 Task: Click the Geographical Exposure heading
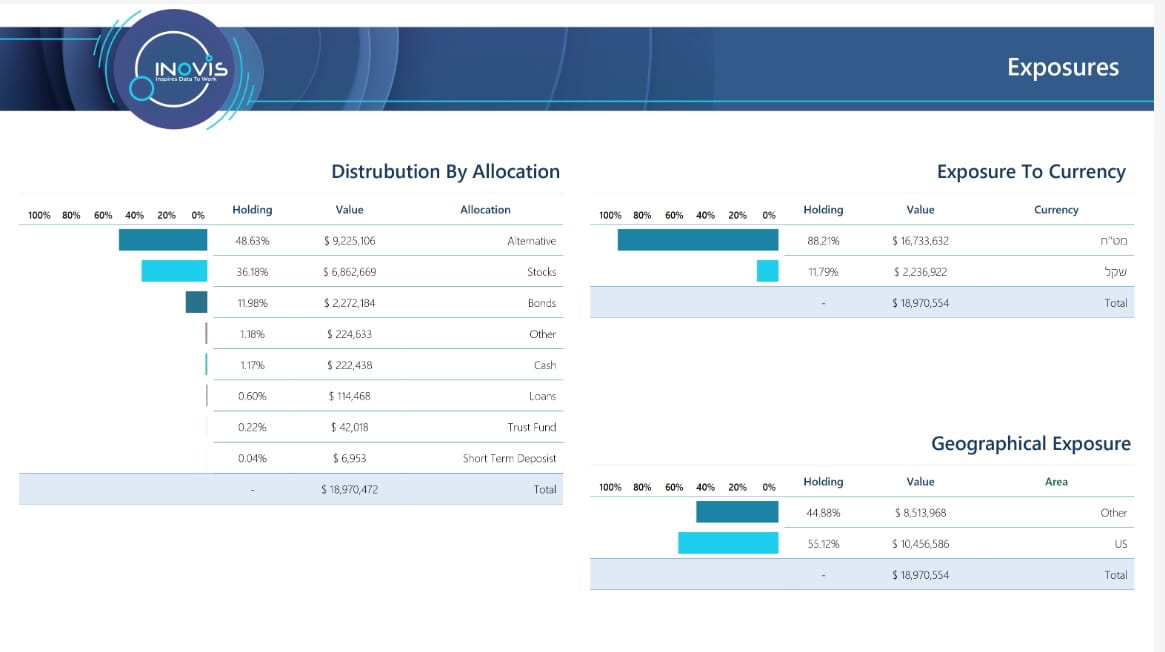pos(1030,443)
